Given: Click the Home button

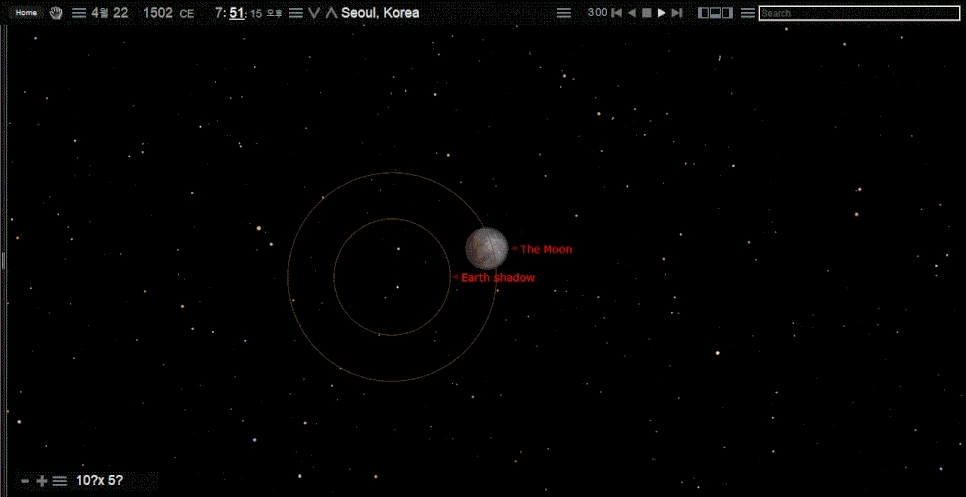Looking at the screenshot, I should pos(26,13).
